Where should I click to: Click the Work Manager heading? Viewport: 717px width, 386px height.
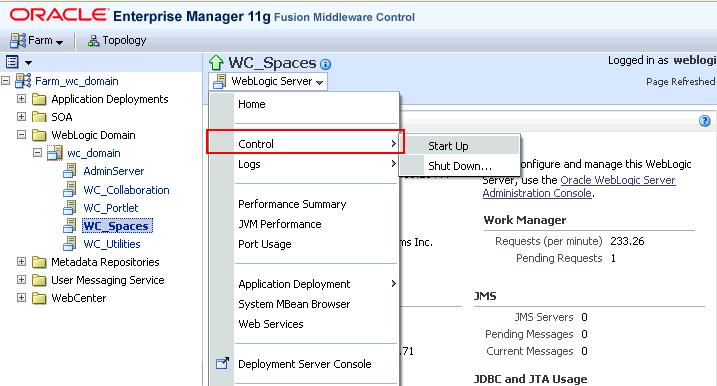pyautogui.click(x=524, y=220)
